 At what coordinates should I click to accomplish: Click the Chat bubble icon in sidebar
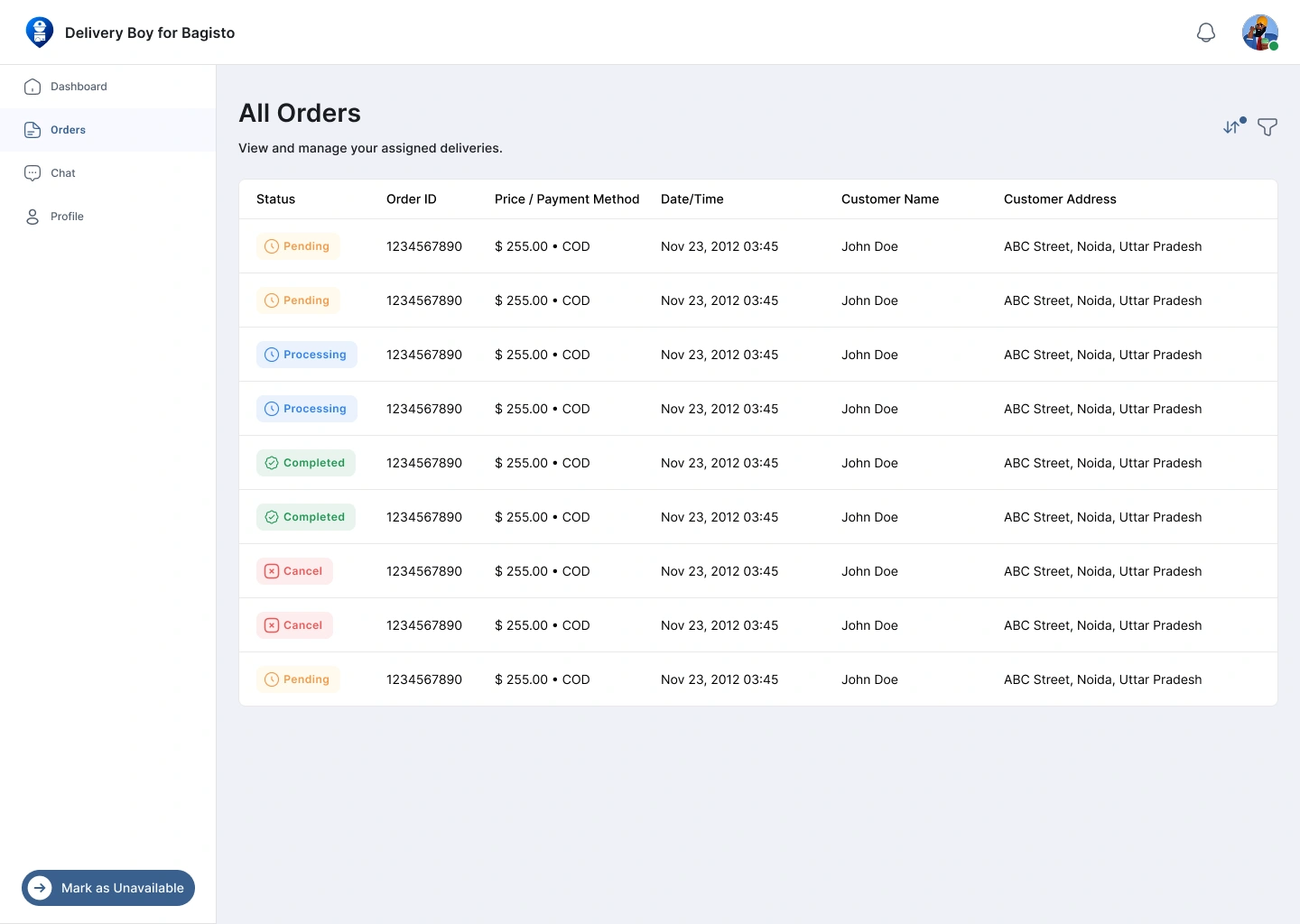(32, 173)
